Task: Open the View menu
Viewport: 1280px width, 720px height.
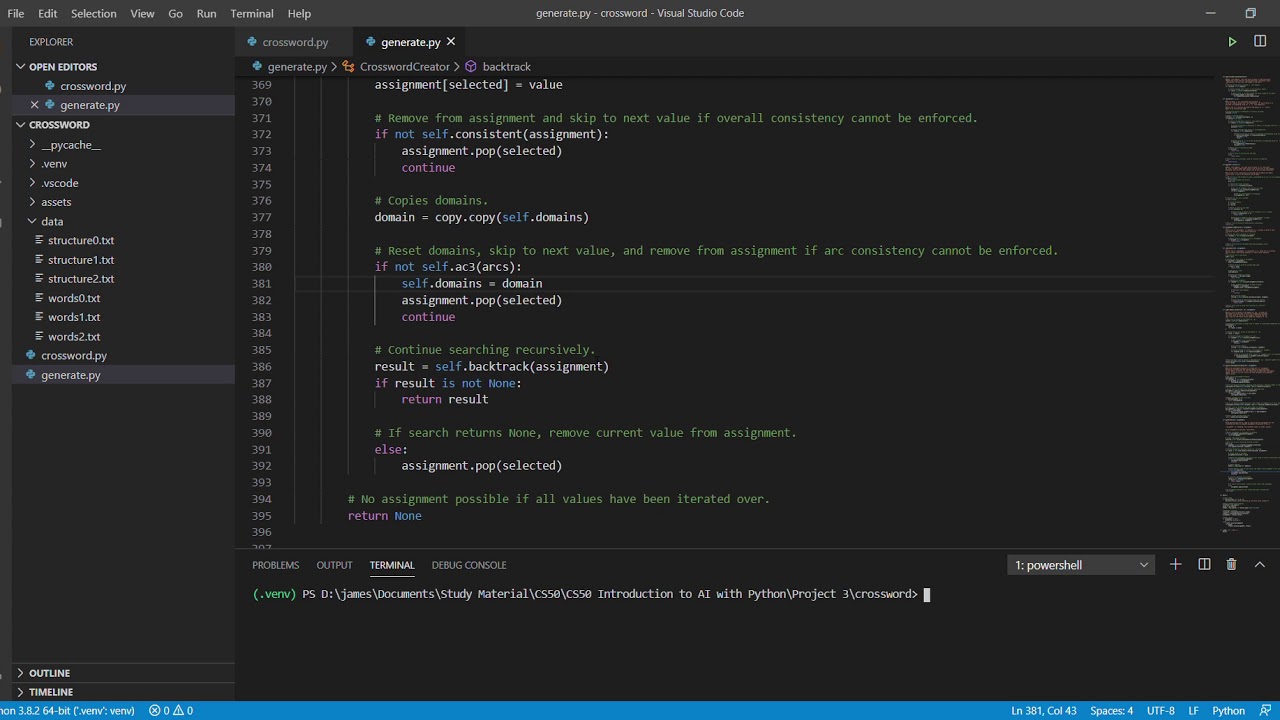Action: click(142, 13)
